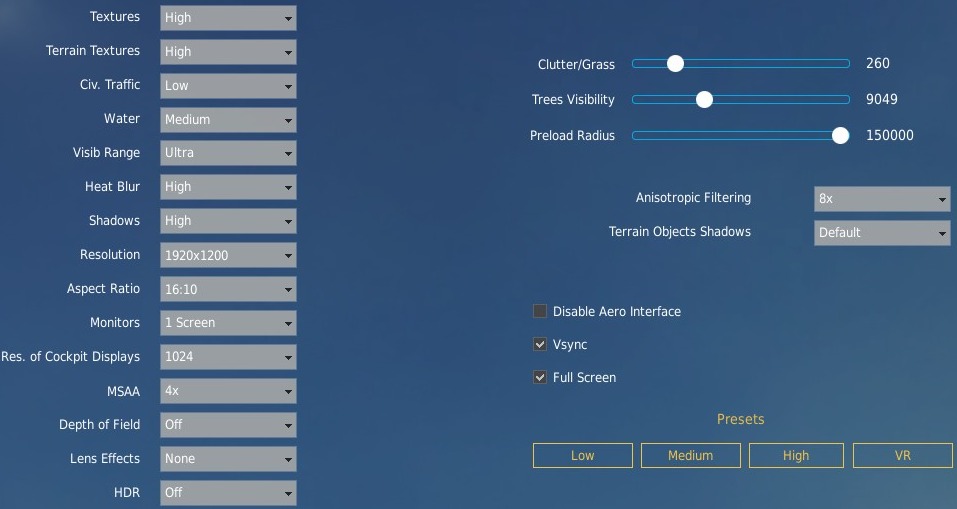Click the Clutter/Grass label
The image size is (957, 509).
[576, 65]
